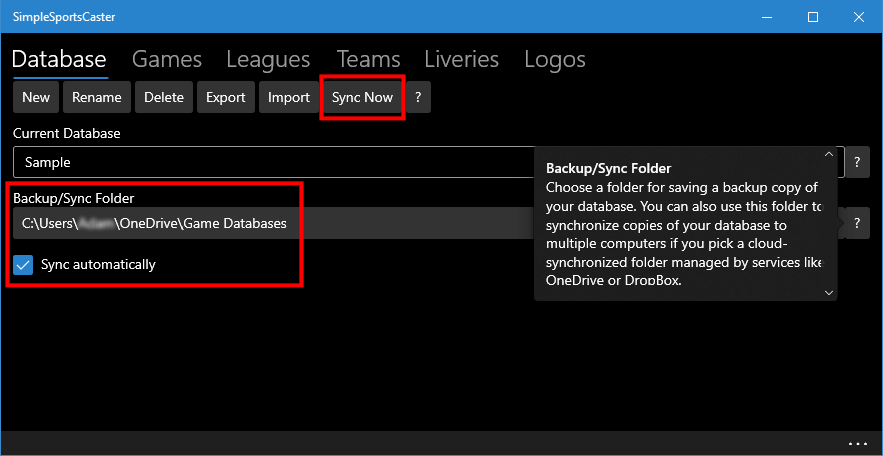Screen dimensions: 883x456
Task: Show help for Backup/Sync Folder
Action: point(857,223)
